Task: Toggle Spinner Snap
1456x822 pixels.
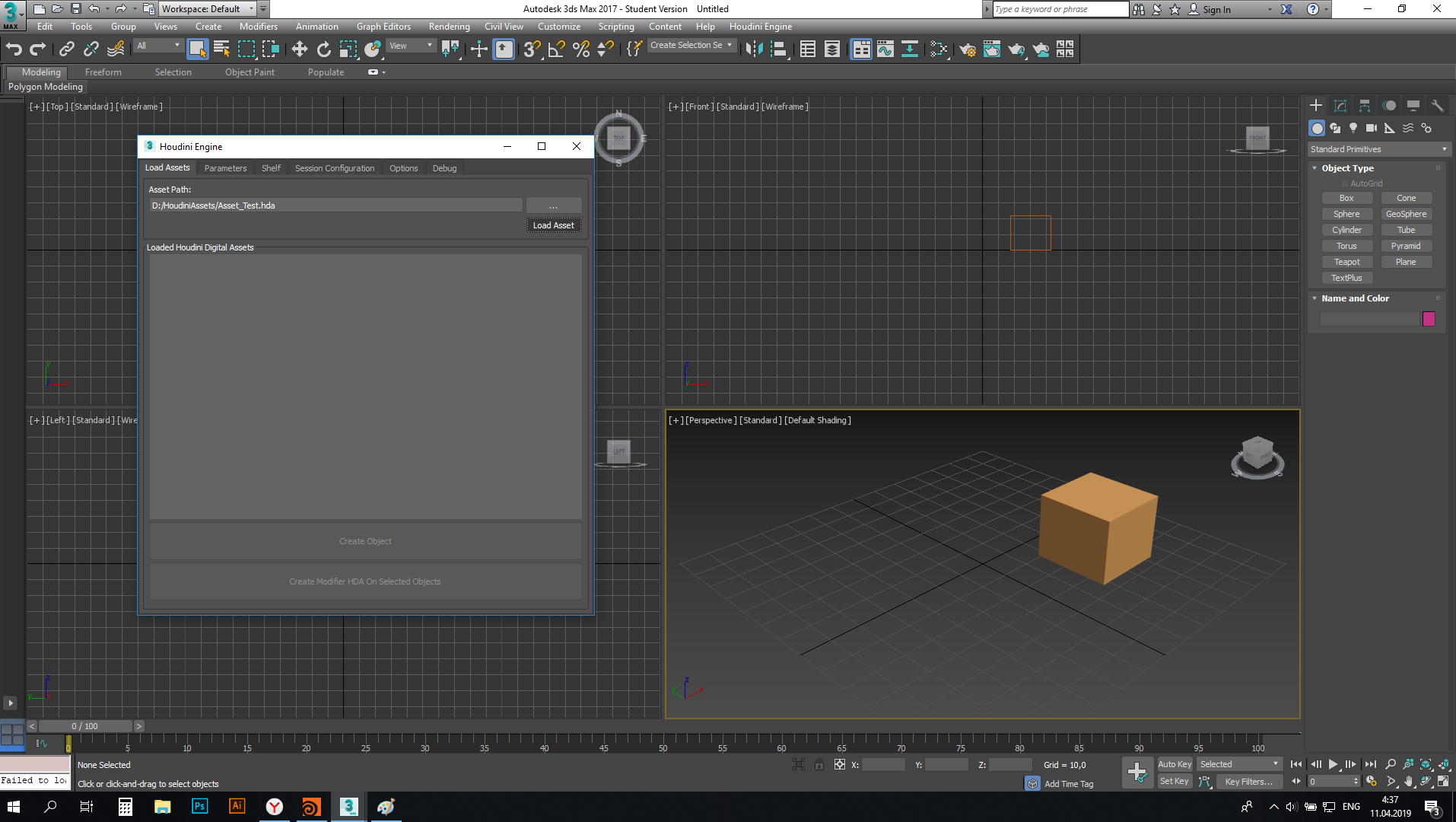Action: click(606, 49)
